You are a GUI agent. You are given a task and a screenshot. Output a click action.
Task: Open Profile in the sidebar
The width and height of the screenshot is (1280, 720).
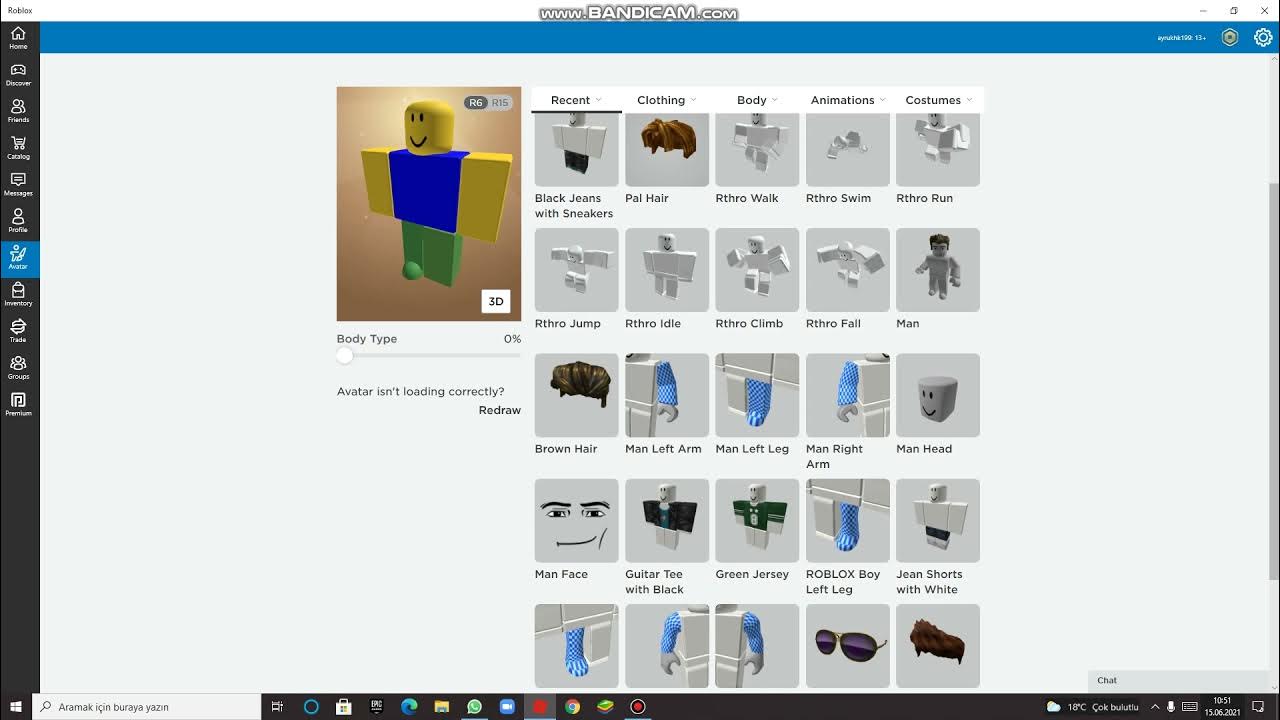coord(18,221)
